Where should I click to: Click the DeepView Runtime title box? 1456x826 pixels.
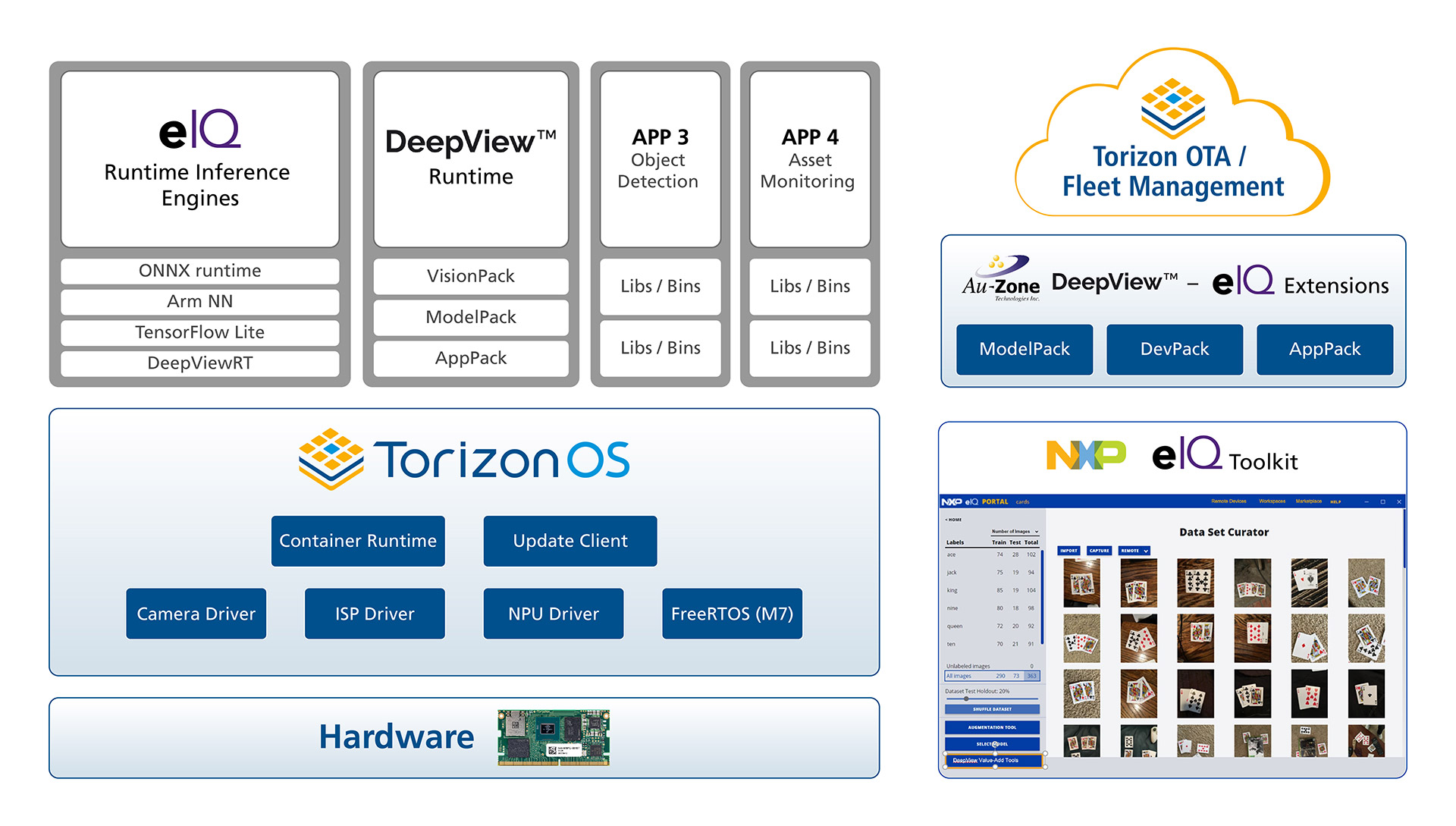point(471,159)
